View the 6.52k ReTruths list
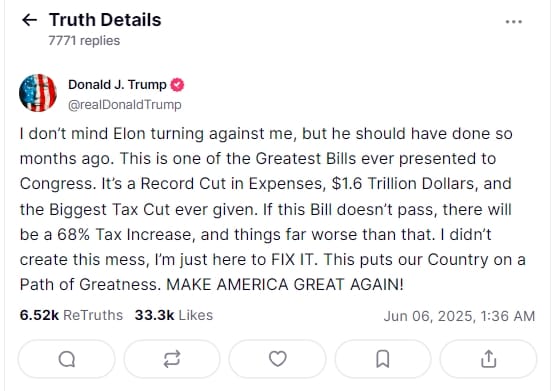556x391 pixels. pos(71,315)
